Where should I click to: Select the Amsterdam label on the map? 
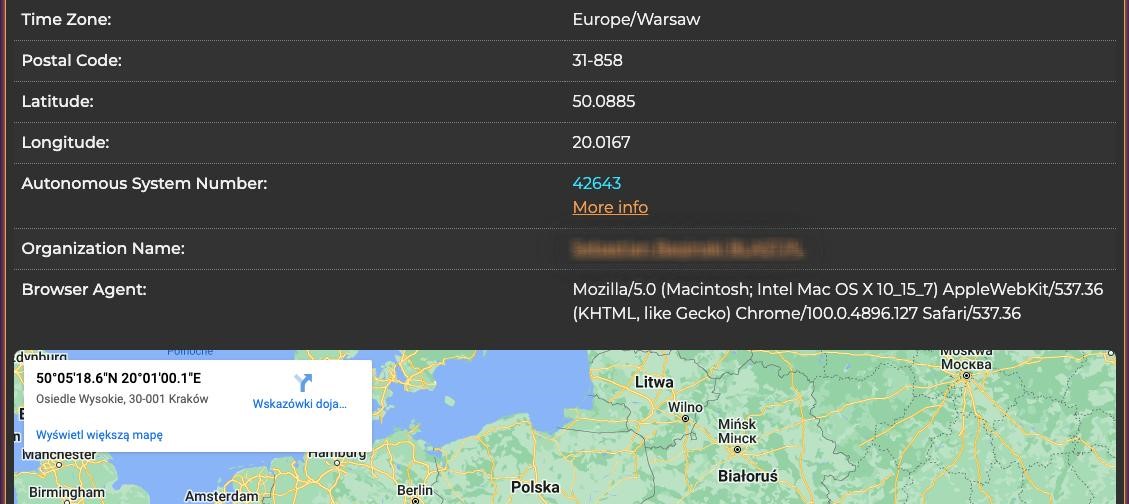223,495
